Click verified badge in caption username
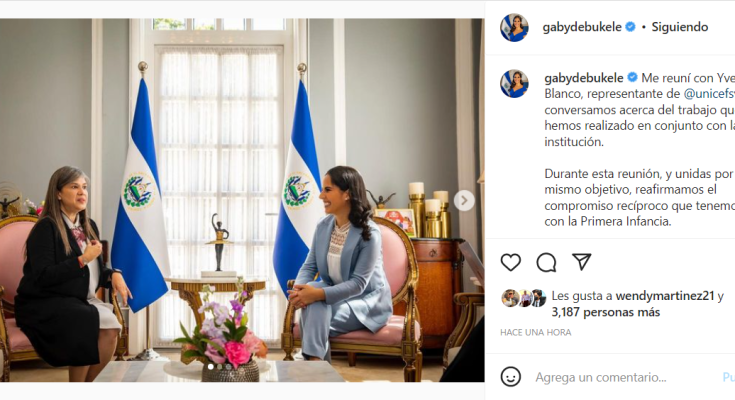 click(x=632, y=77)
